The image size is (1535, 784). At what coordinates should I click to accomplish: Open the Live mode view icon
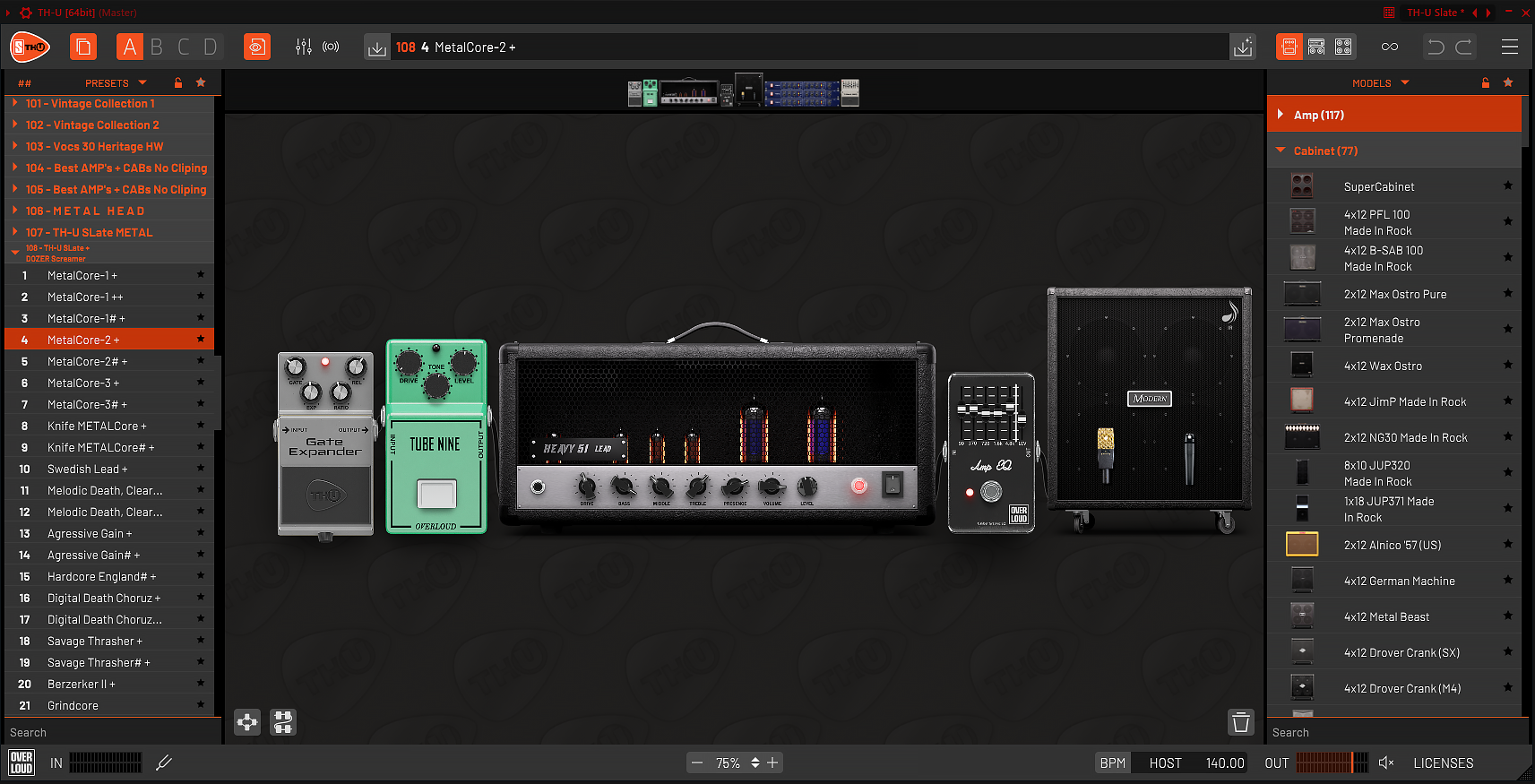tap(257, 47)
